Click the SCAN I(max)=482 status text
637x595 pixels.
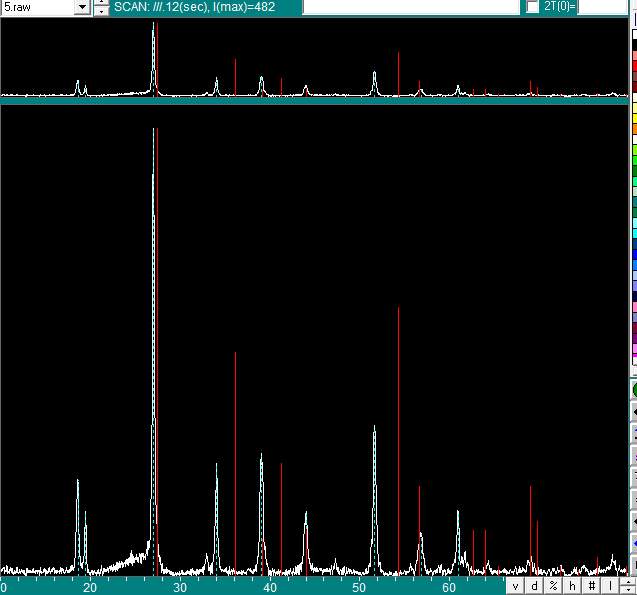[x=194, y=7]
